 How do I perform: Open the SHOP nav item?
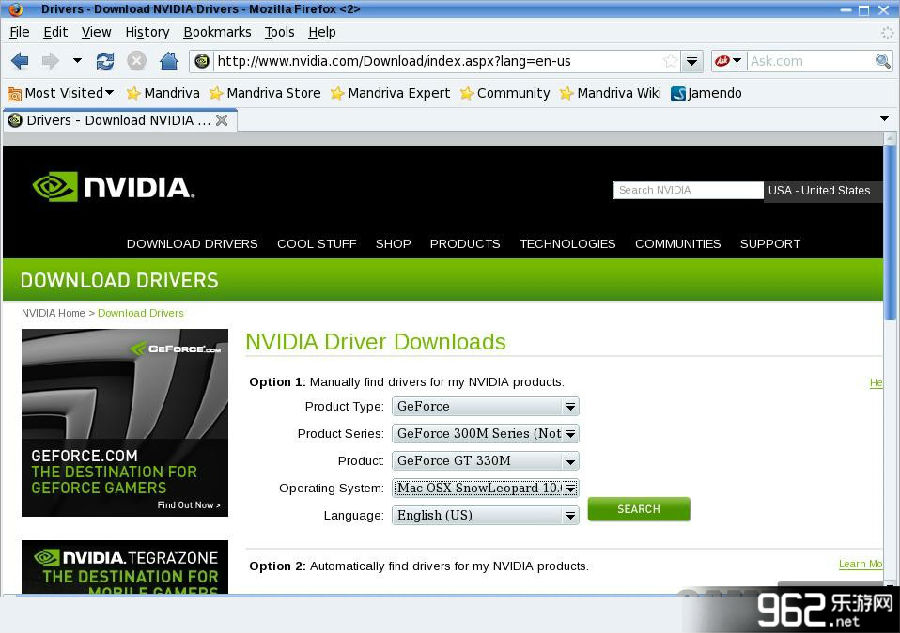click(x=393, y=244)
